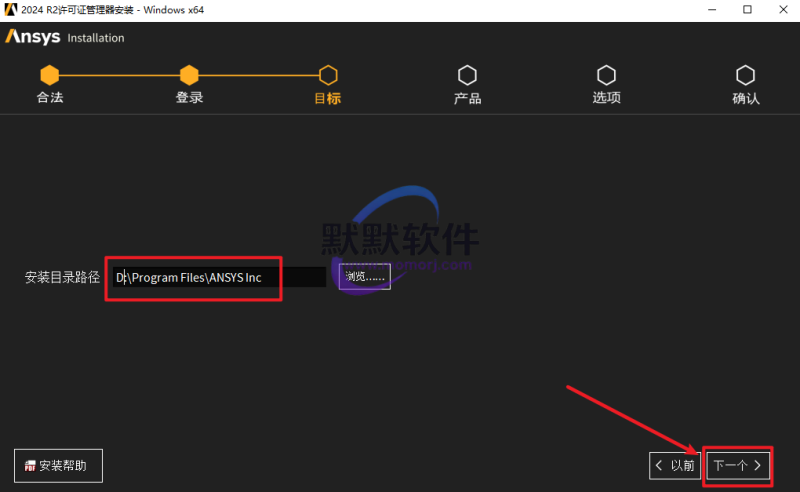Click the 产品 step hexagon icon

point(467,75)
